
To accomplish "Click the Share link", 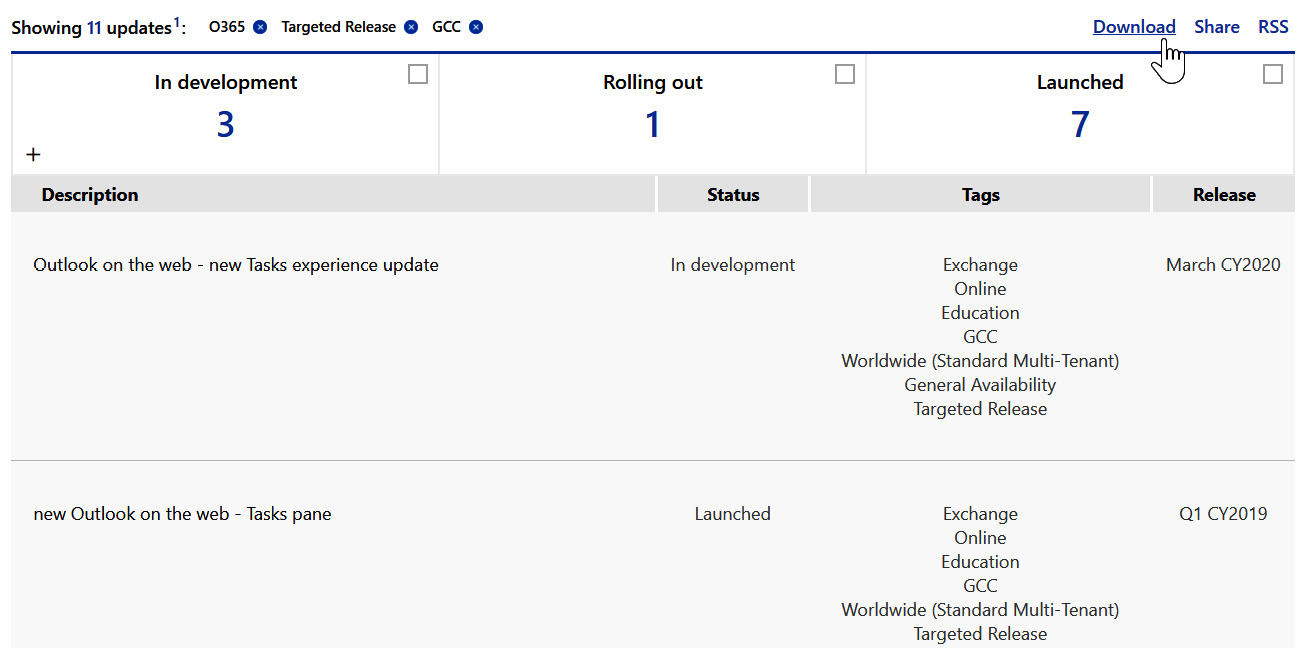I will pos(1217,27).
